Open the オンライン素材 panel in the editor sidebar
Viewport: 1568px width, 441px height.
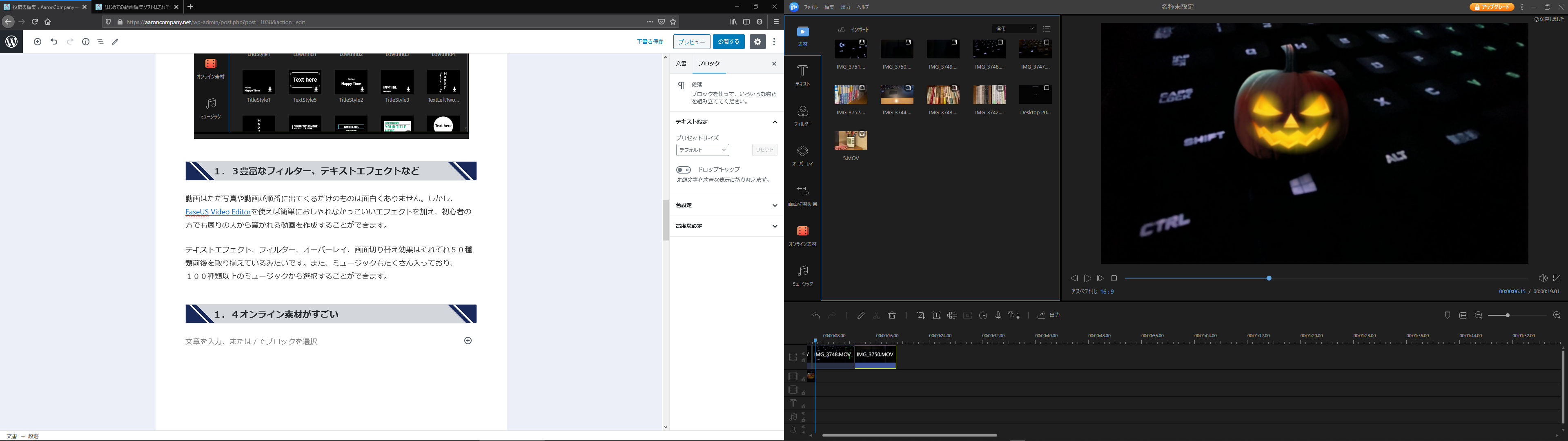pyautogui.click(x=802, y=236)
